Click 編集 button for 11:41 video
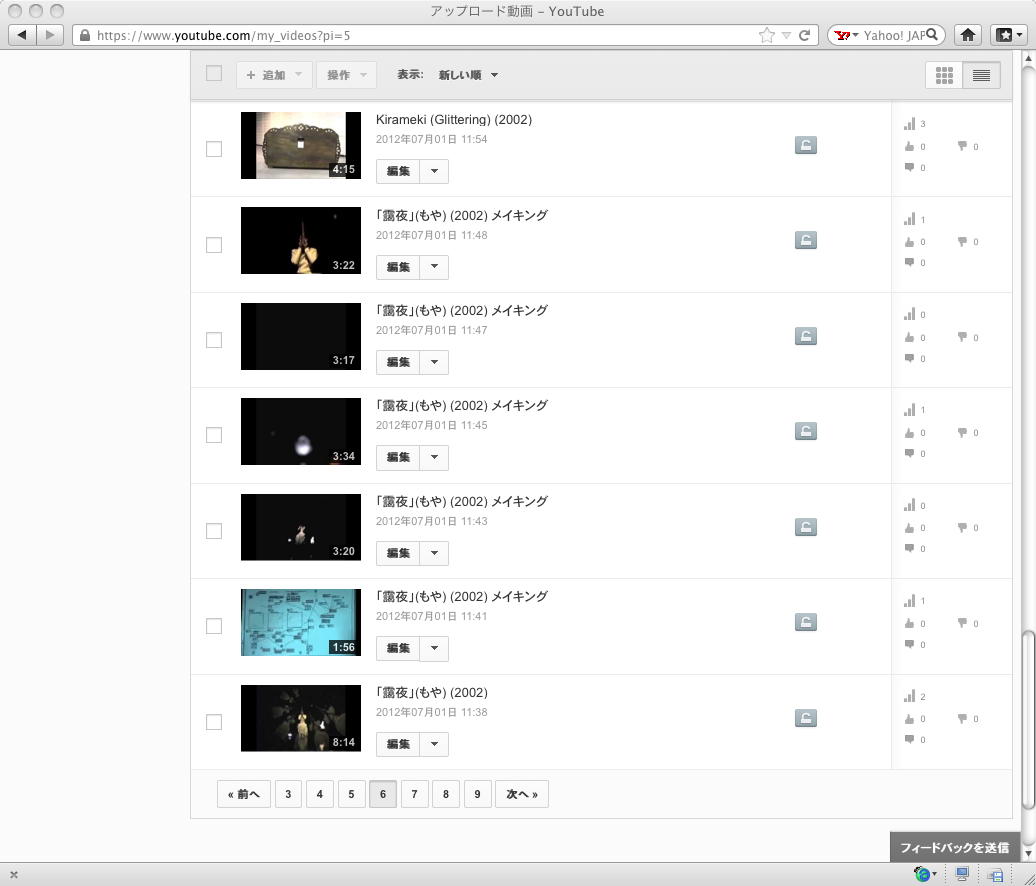 pyautogui.click(x=398, y=648)
